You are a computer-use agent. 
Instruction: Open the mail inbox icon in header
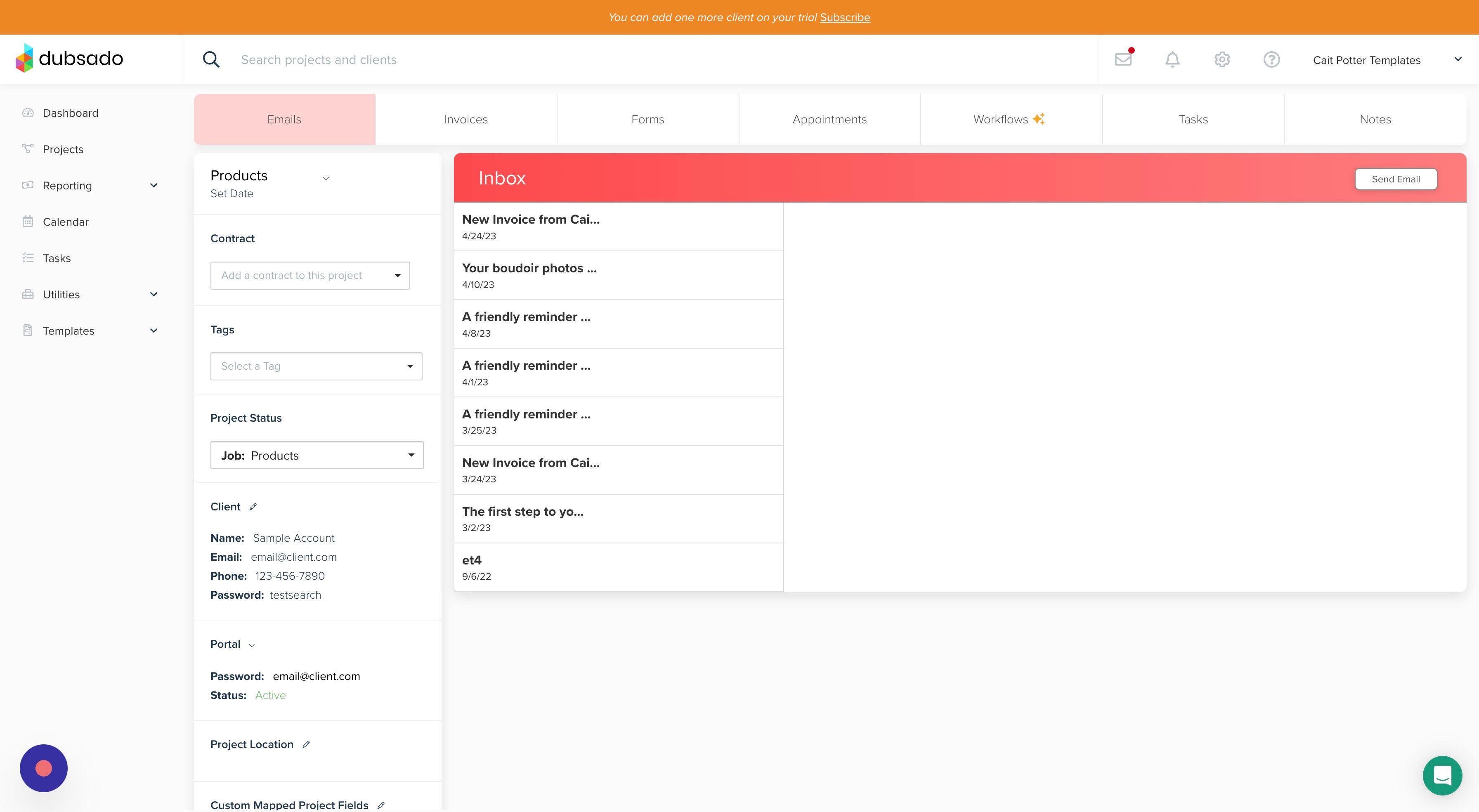1123,59
